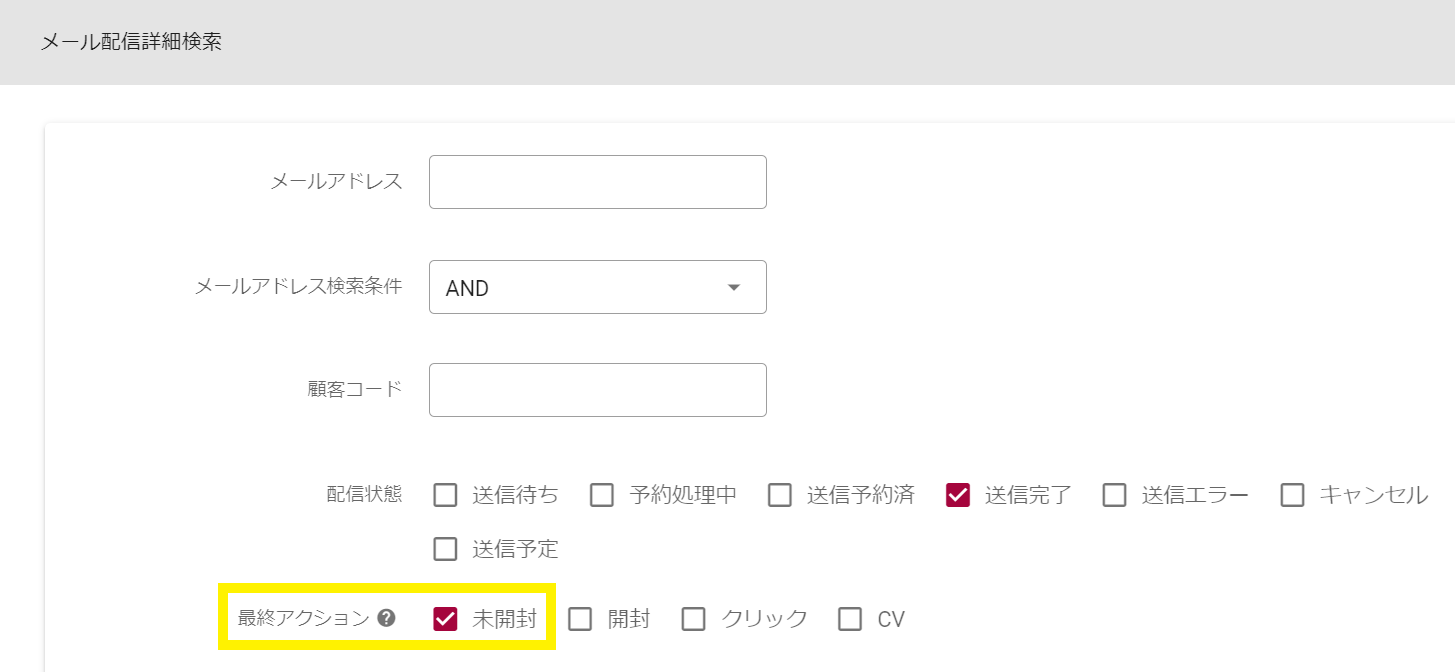Uncheck the 未開封 last action checkbox

tap(446, 619)
